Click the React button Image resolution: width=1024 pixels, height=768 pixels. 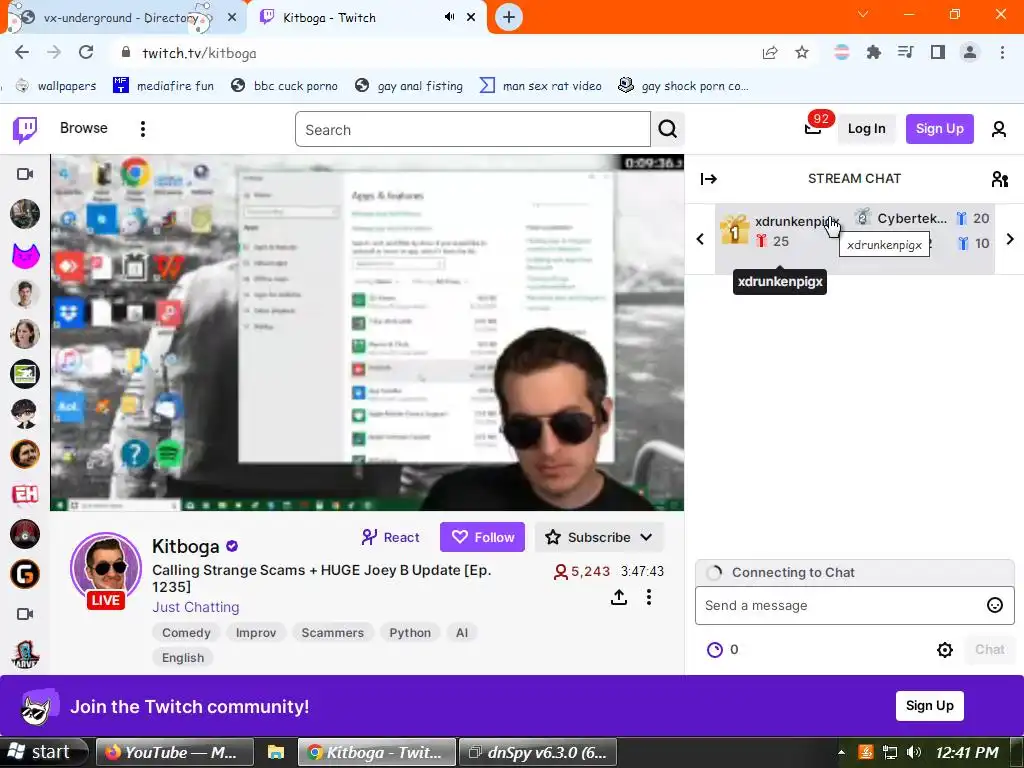coord(391,537)
